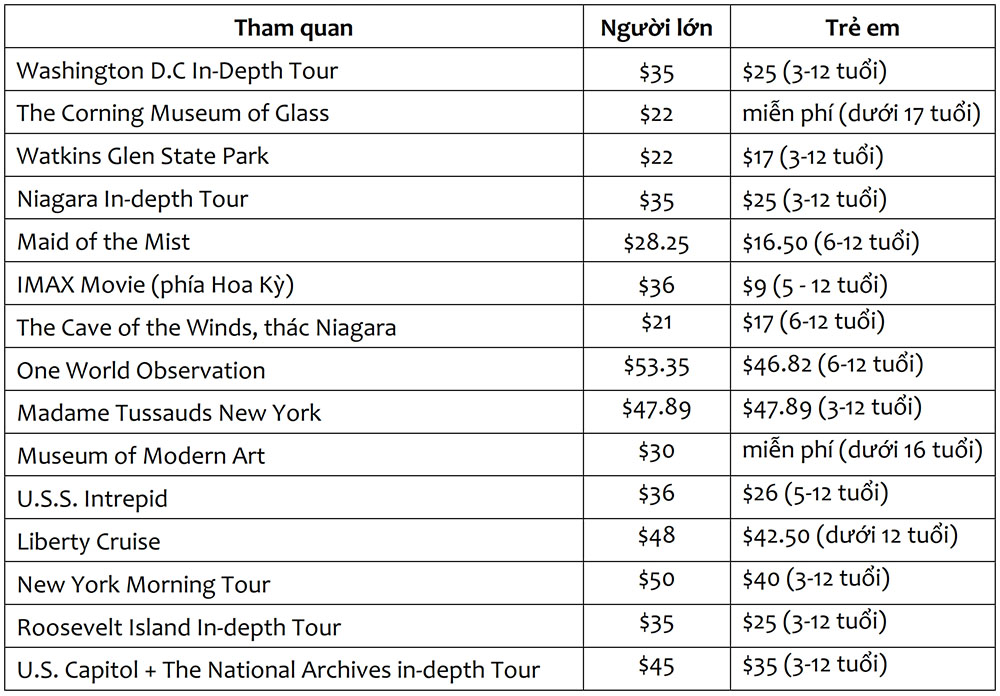
Task: Select the Washington D.C In-Depth Tour row
Action: click(500, 69)
